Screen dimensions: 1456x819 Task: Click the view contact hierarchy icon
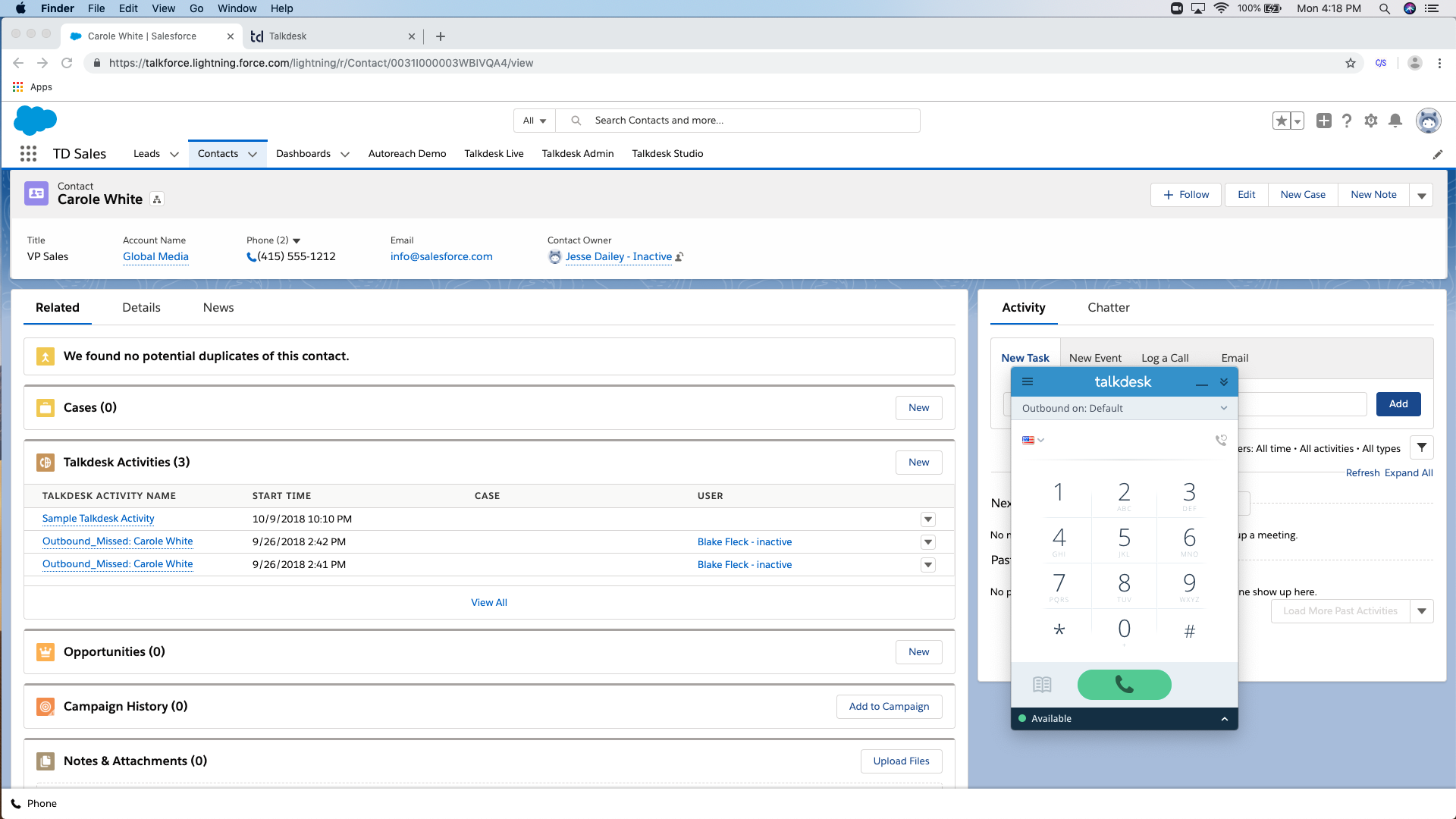click(157, 199)
